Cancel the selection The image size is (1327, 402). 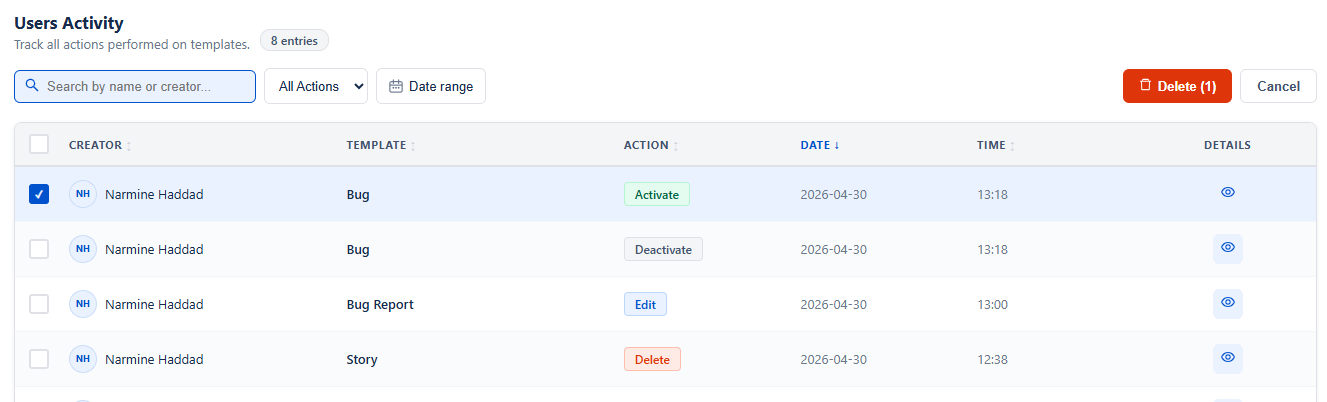(1278, 86)
